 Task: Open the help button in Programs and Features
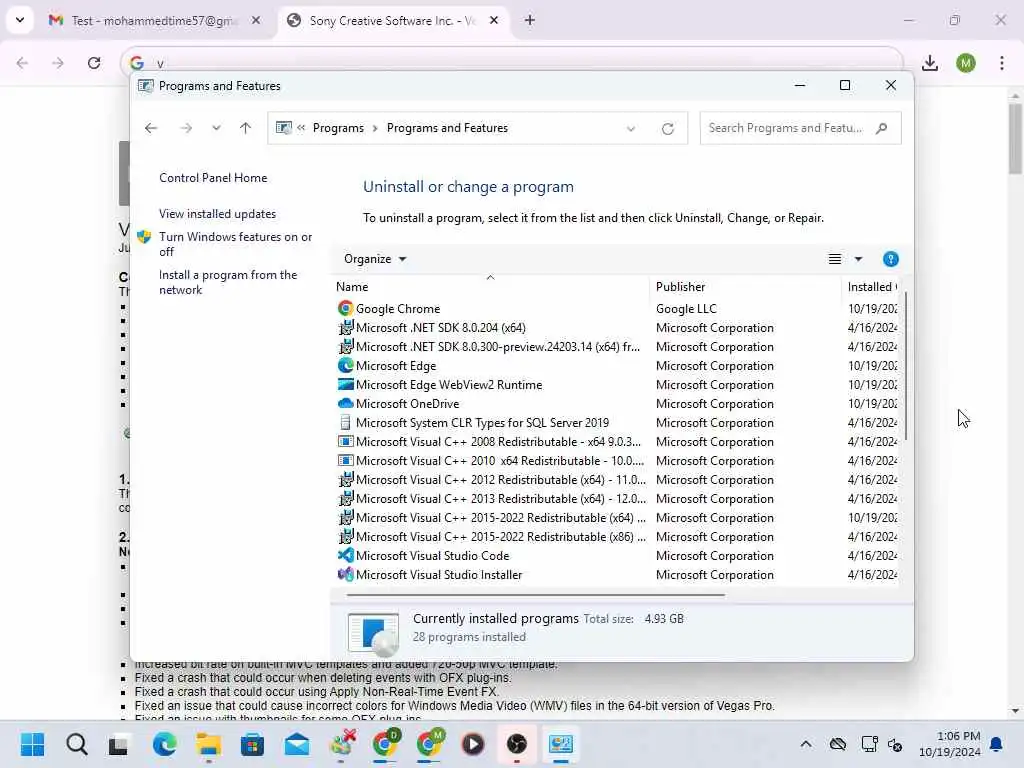pyautogui.click(x=890, y=259)
